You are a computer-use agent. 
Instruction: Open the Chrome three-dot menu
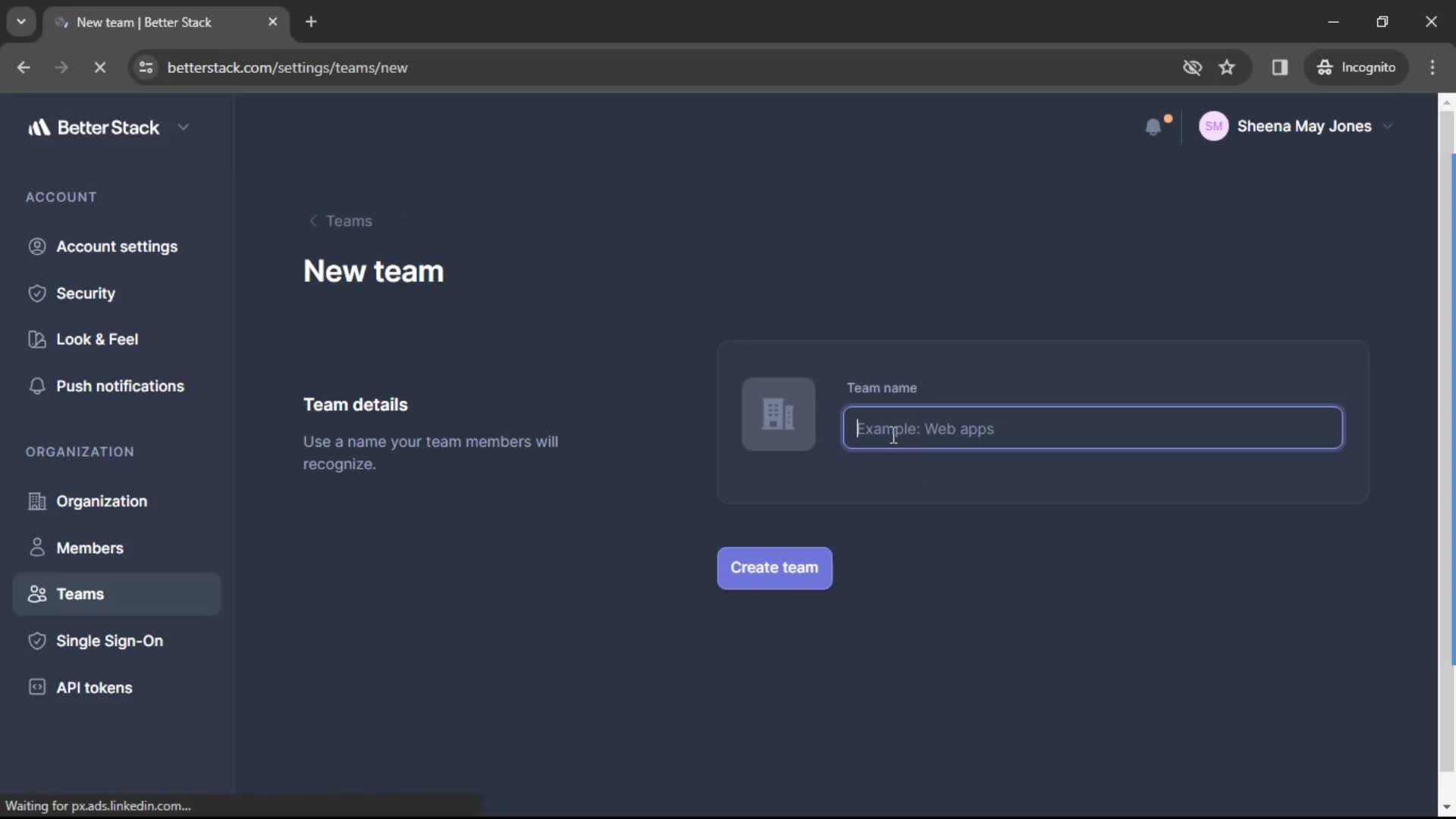[1432, 67]
